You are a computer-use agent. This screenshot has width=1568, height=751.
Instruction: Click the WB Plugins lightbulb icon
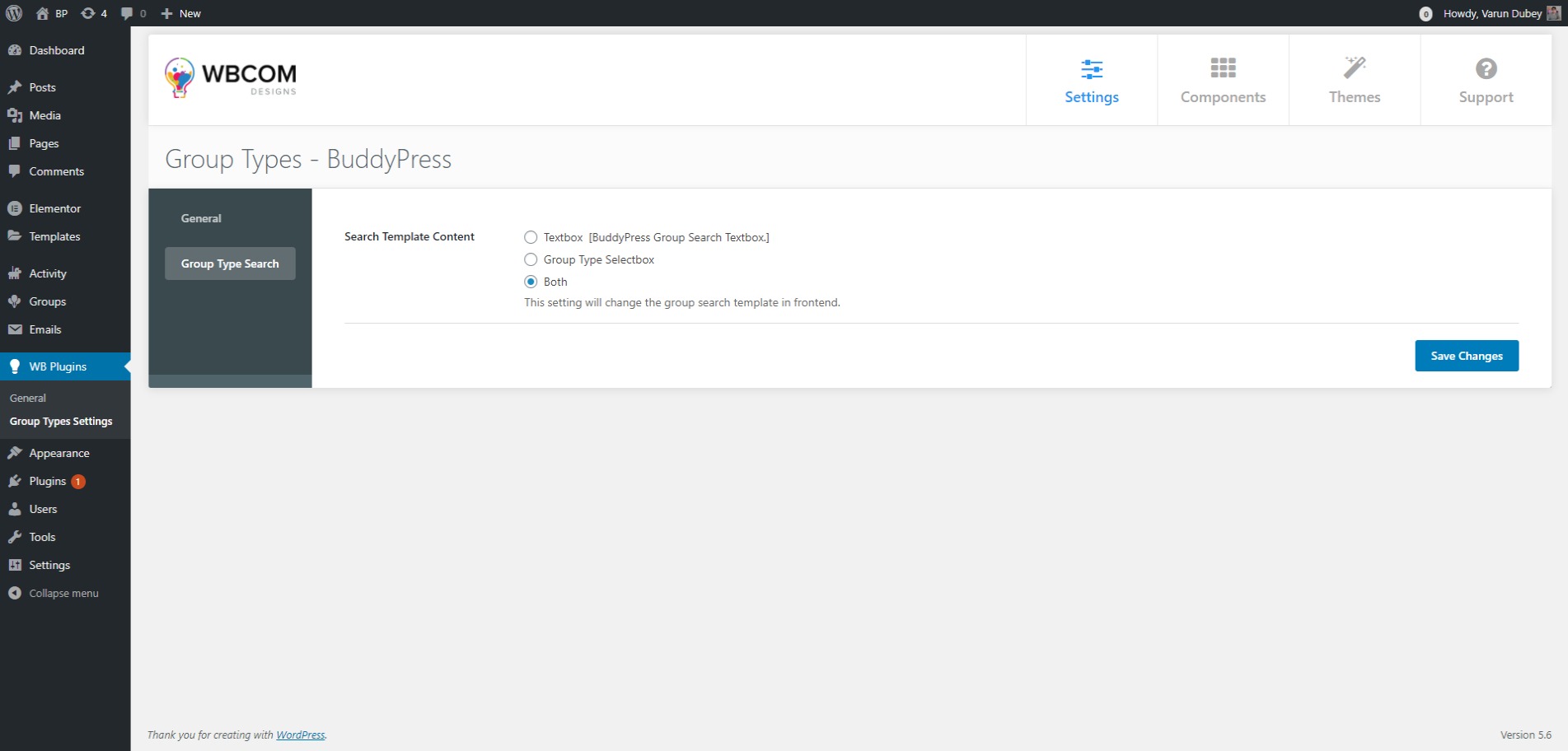pyautogui.click(x=15, y=366)
